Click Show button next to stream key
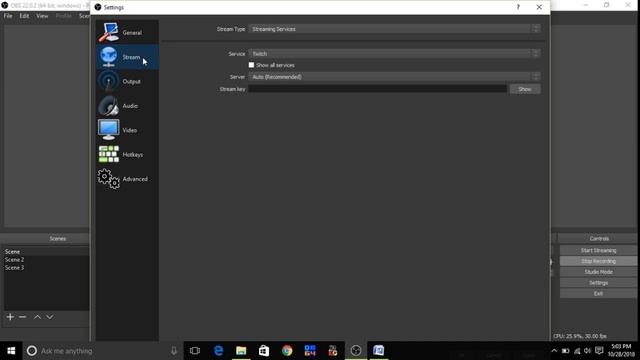 click(x=525, y=89)
